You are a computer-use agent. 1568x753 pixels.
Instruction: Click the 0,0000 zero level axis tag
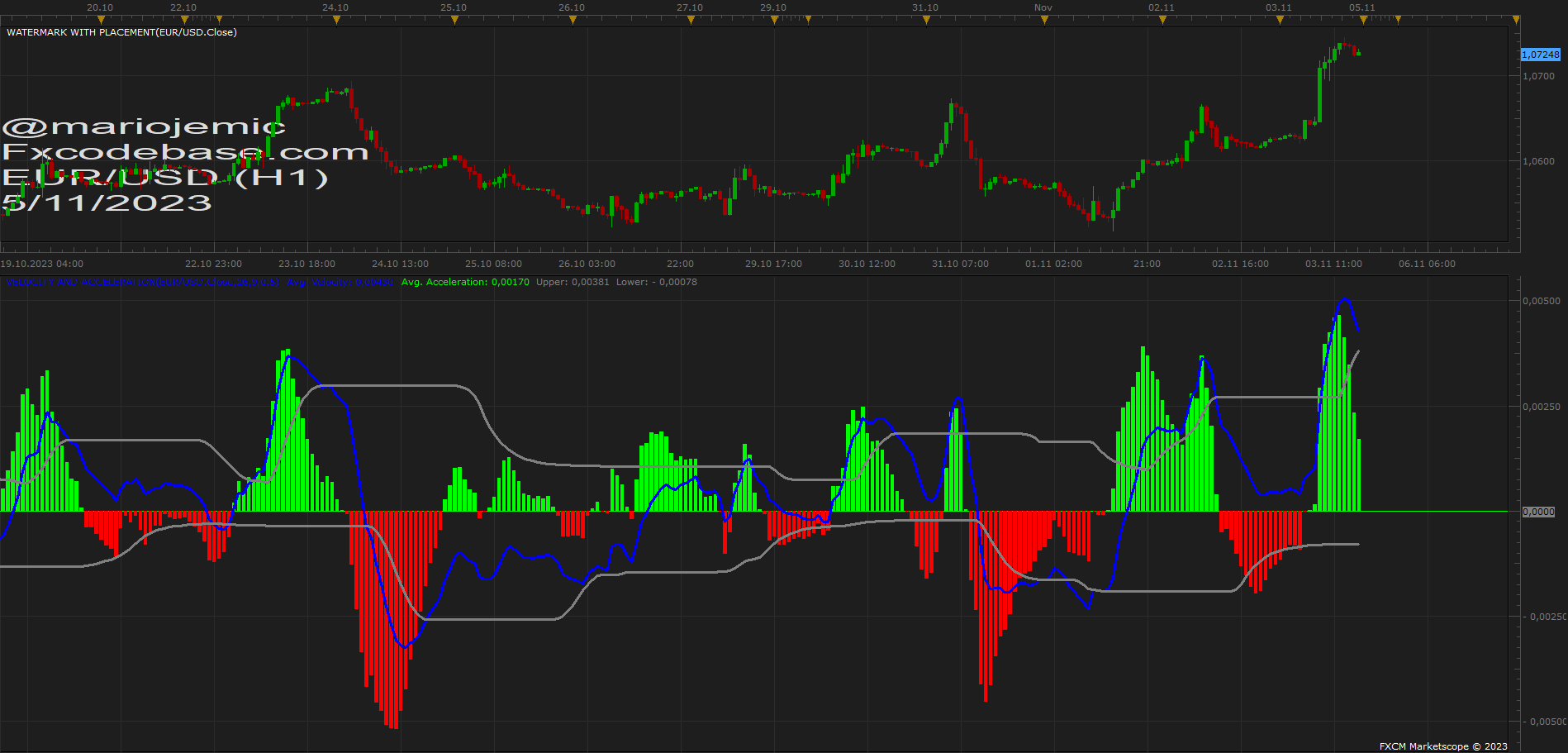pyautogui.click(x=1539, y=512)
